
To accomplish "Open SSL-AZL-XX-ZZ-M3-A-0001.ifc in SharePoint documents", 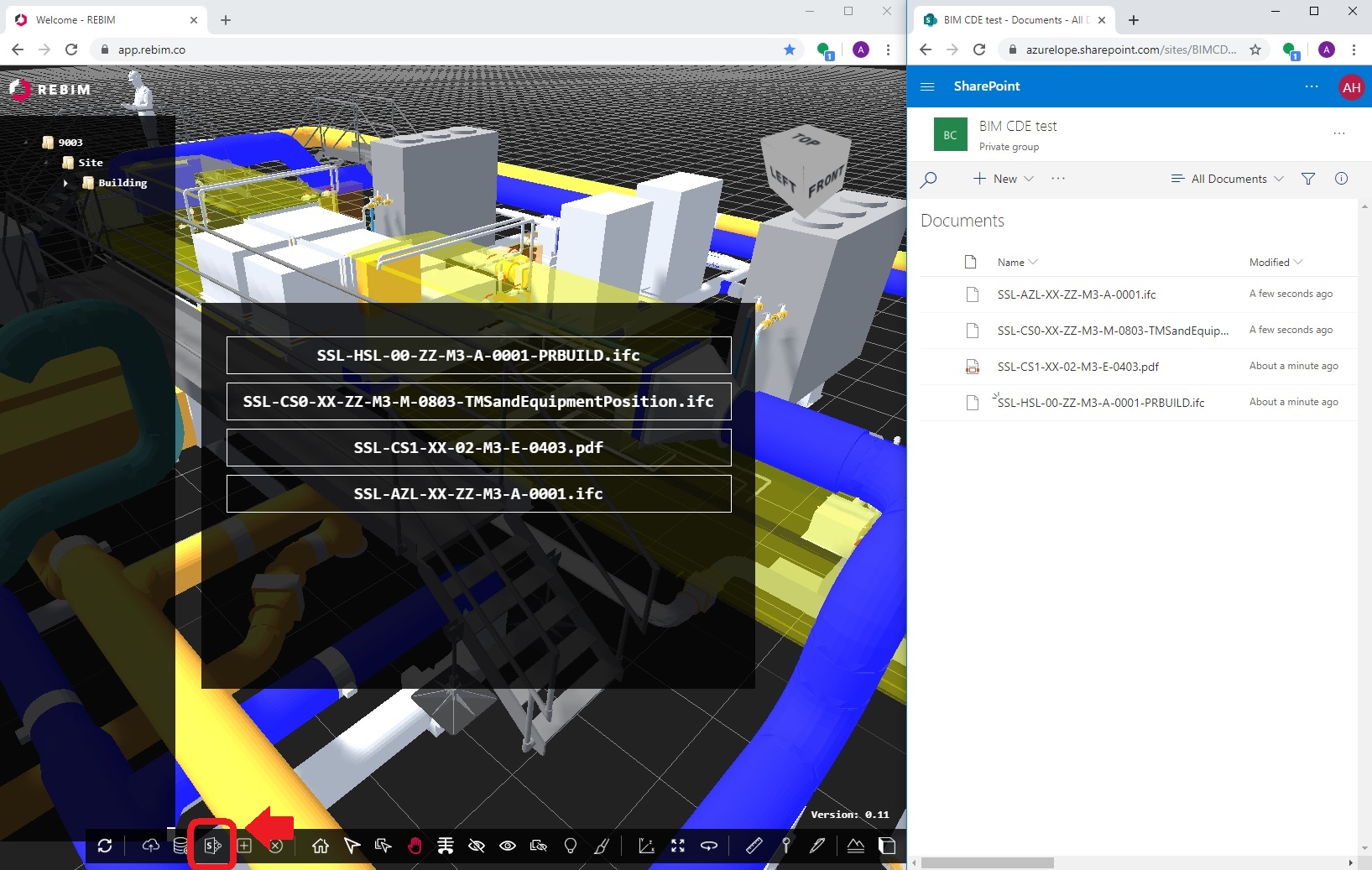I will 1076,294.
